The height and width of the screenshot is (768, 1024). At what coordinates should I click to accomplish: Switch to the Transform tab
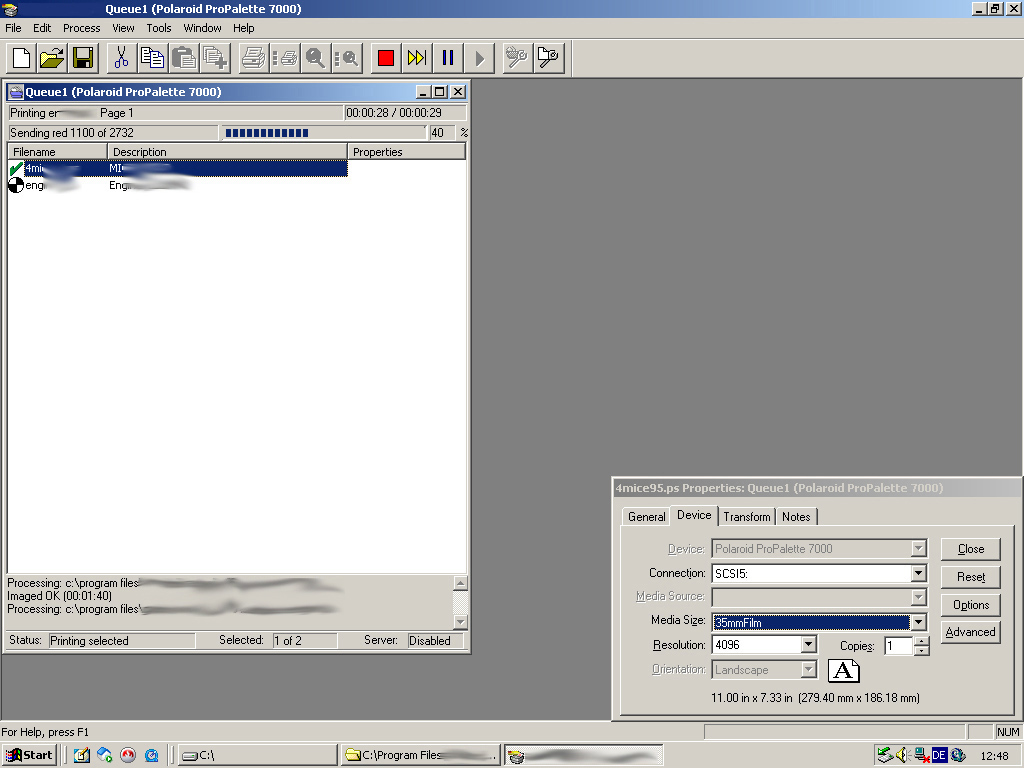[x=747, y=517]
